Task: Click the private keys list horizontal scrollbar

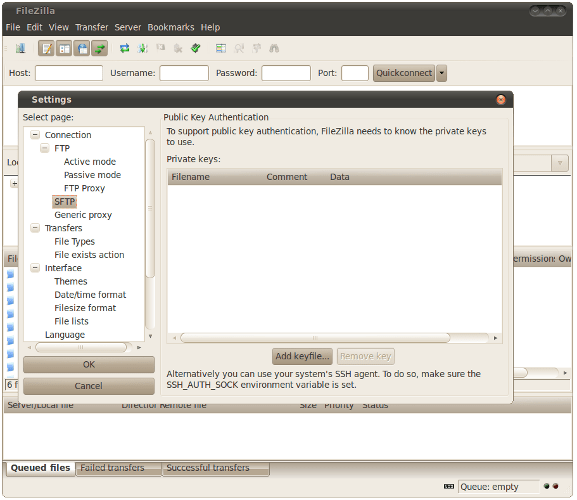Action: pyautogui.click(x=315, y=338)
